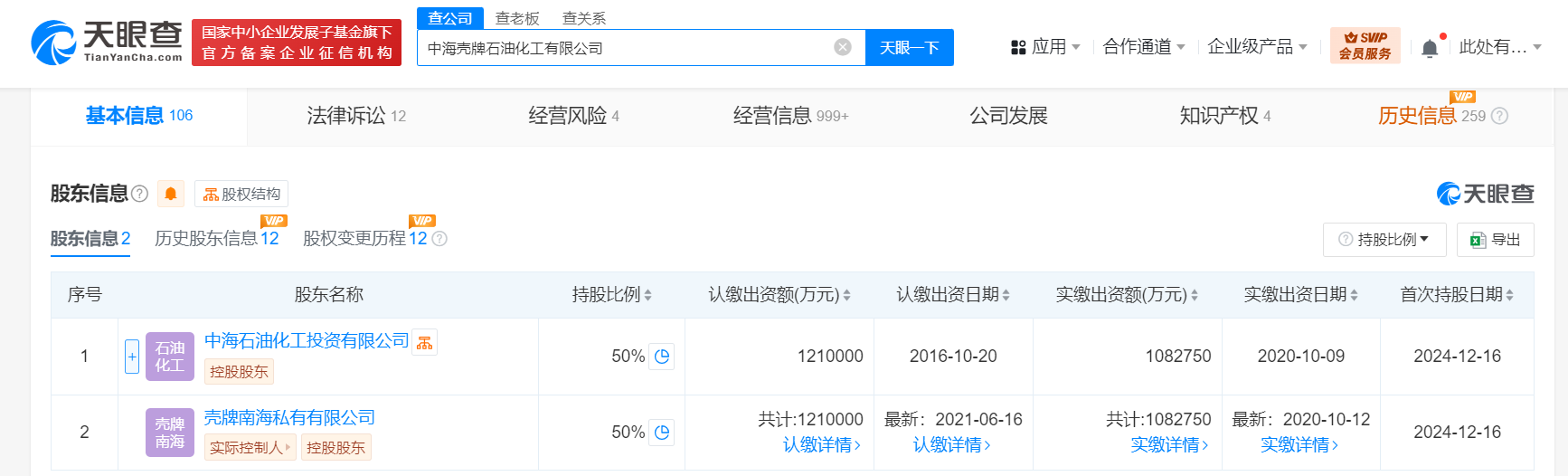The width and height of the screenshot is (1568, 476).
Task: Click help icon beside 历史信息 tab
Action: tap(1499, 116)
